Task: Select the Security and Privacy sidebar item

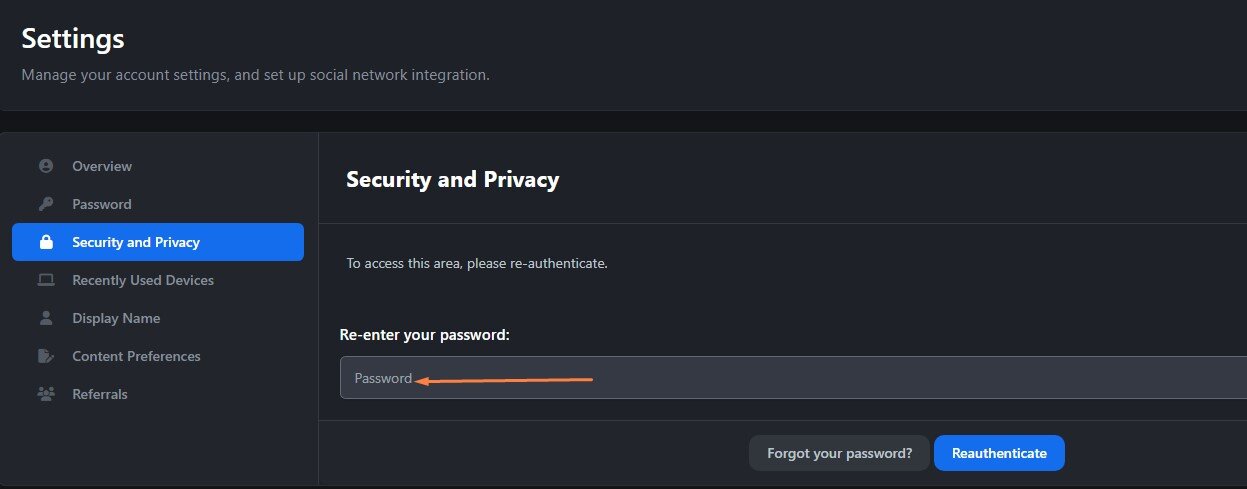Action: click(158, 242)
